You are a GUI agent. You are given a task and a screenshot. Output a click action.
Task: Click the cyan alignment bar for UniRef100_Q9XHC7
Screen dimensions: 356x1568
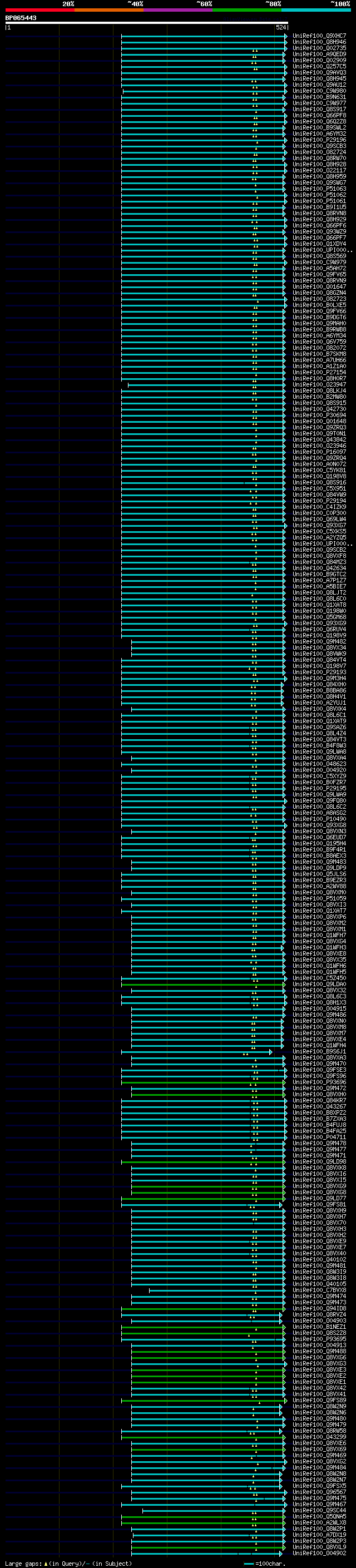click(x=204, y=36)
